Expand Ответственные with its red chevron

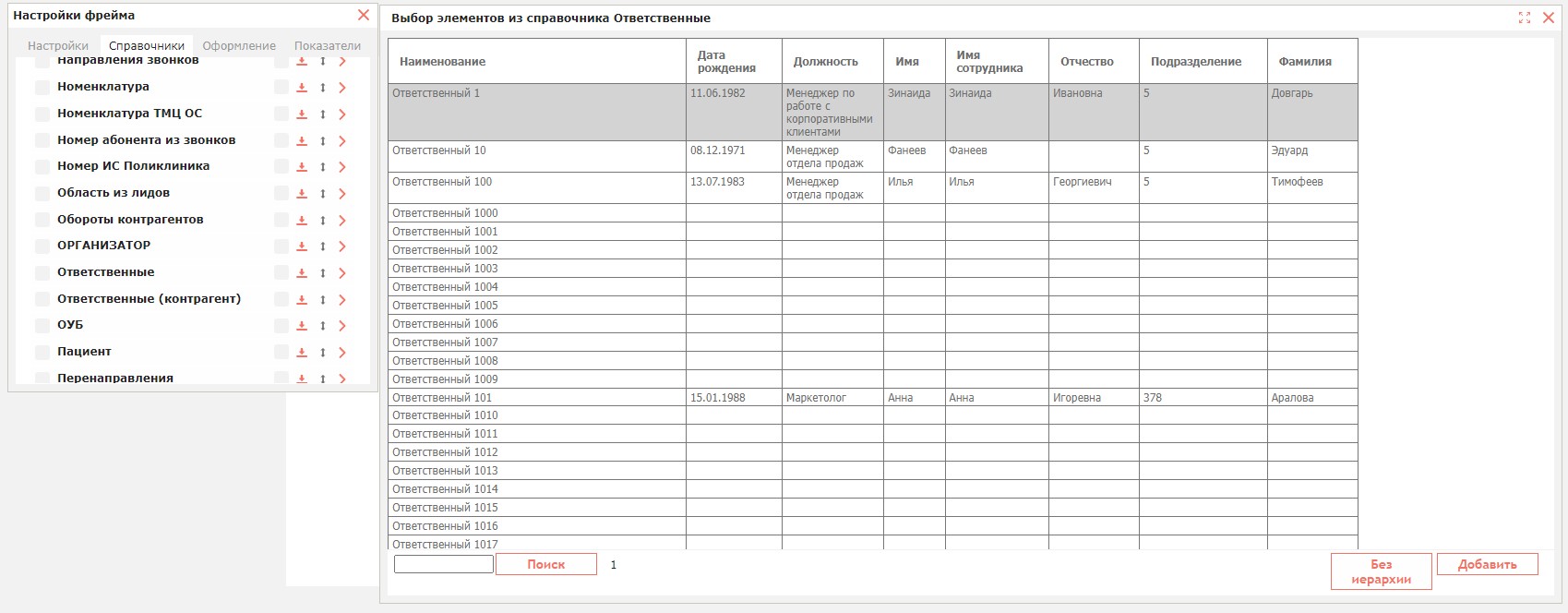tap(342, 273)
